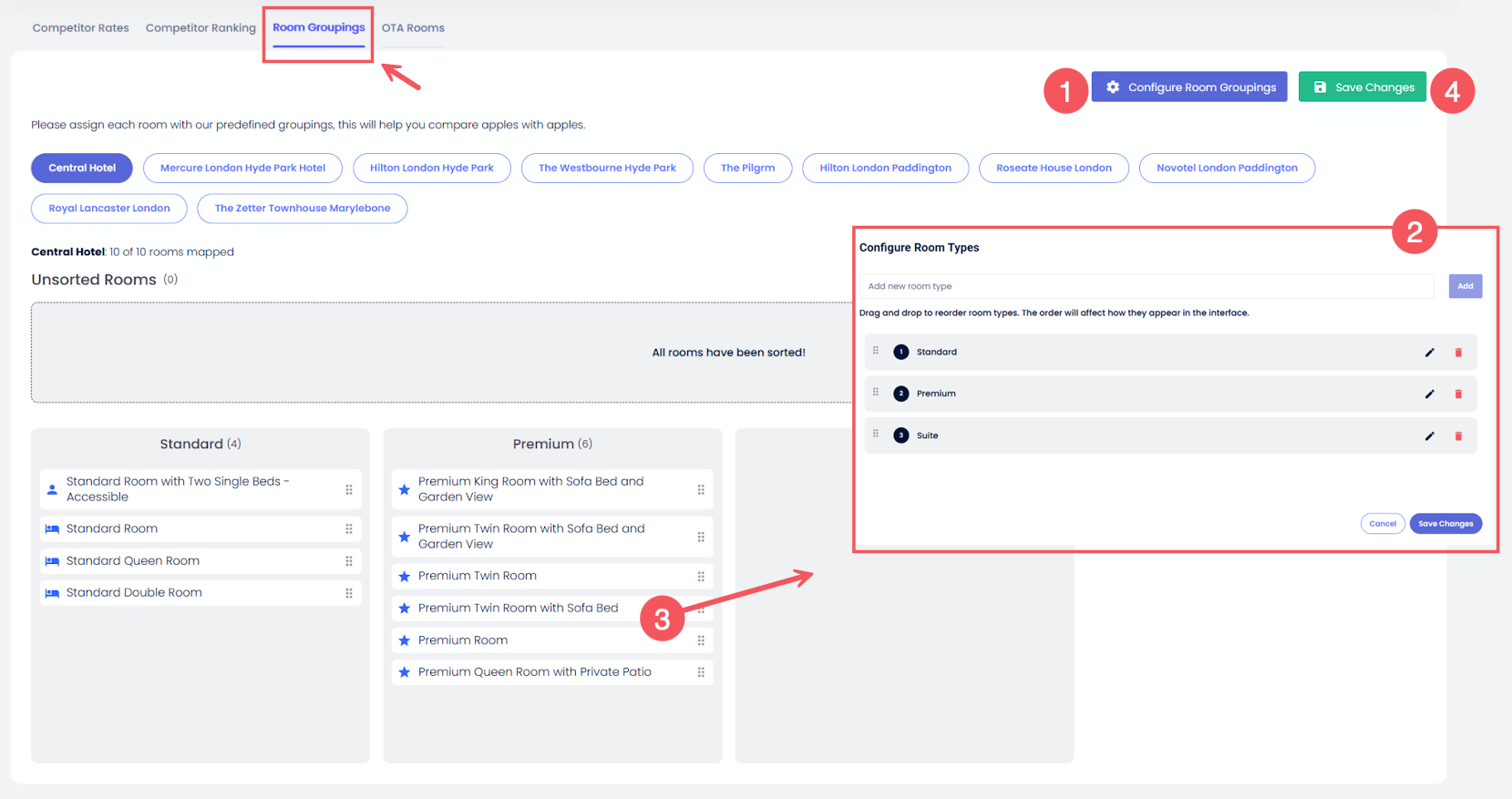Viewport: 1512px width, 799px height.
Task: Select The Zetter Townhouse Marylebone chip
Action: point(302,209)
